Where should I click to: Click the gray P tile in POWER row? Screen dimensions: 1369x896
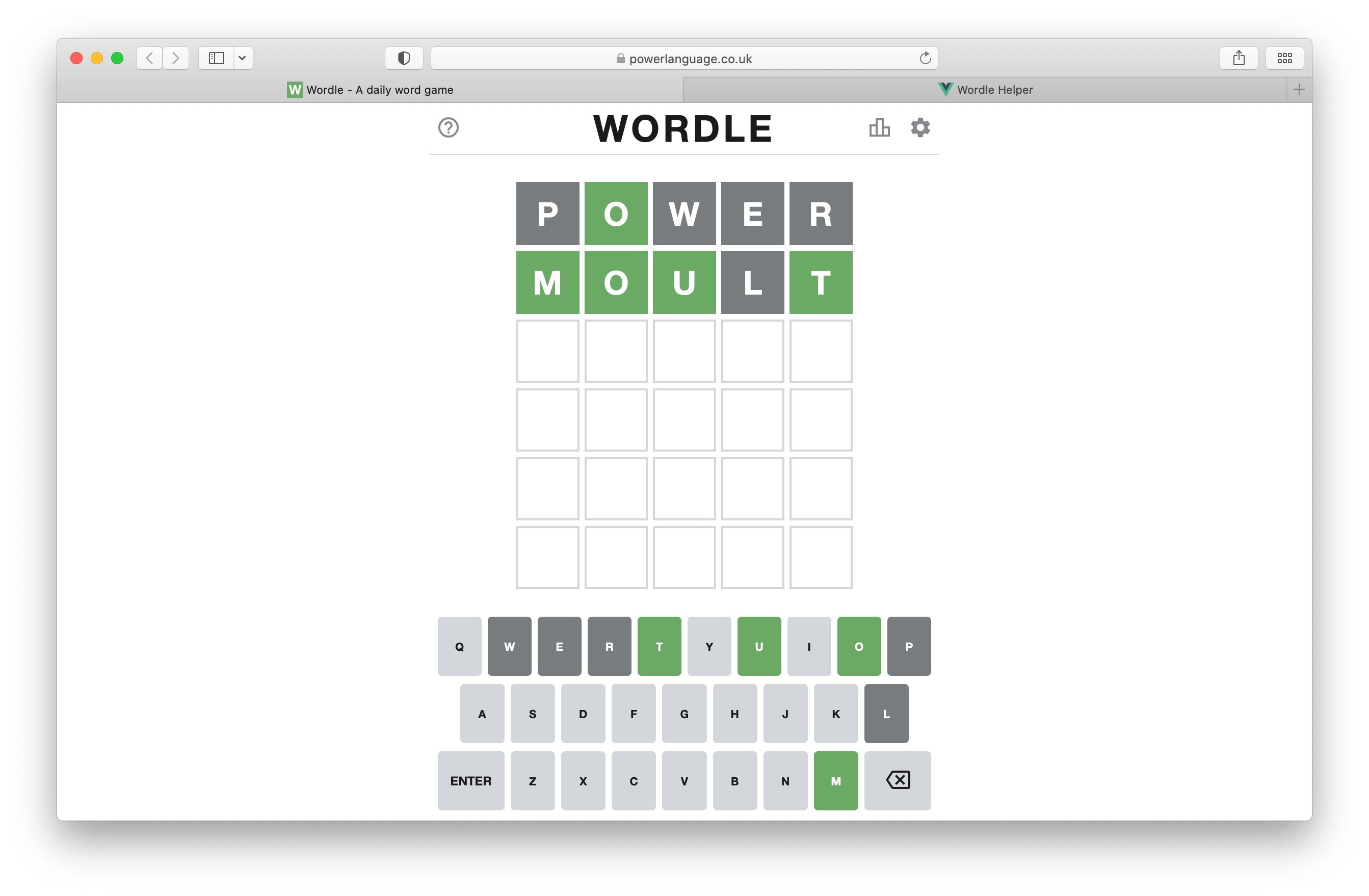click(x=547, y=214)
